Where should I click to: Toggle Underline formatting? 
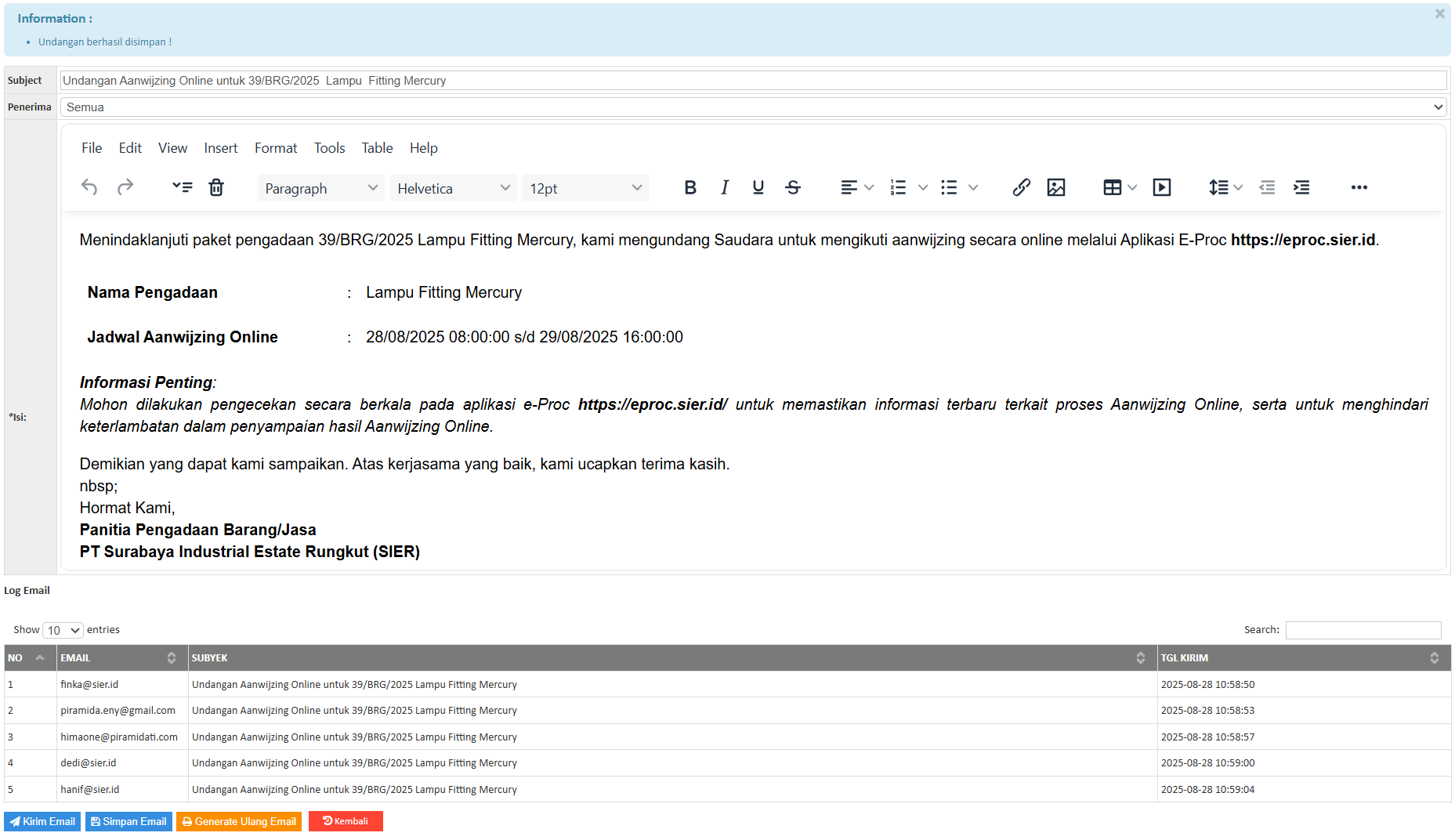click(758, 187)
